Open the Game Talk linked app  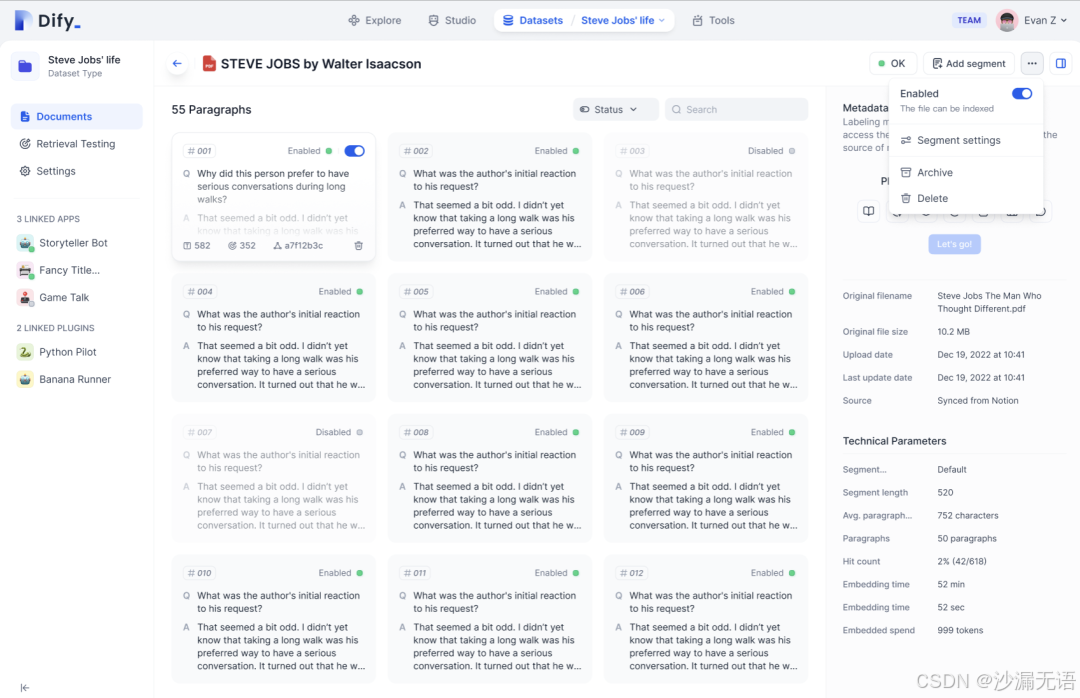click(x=64, y=297)
